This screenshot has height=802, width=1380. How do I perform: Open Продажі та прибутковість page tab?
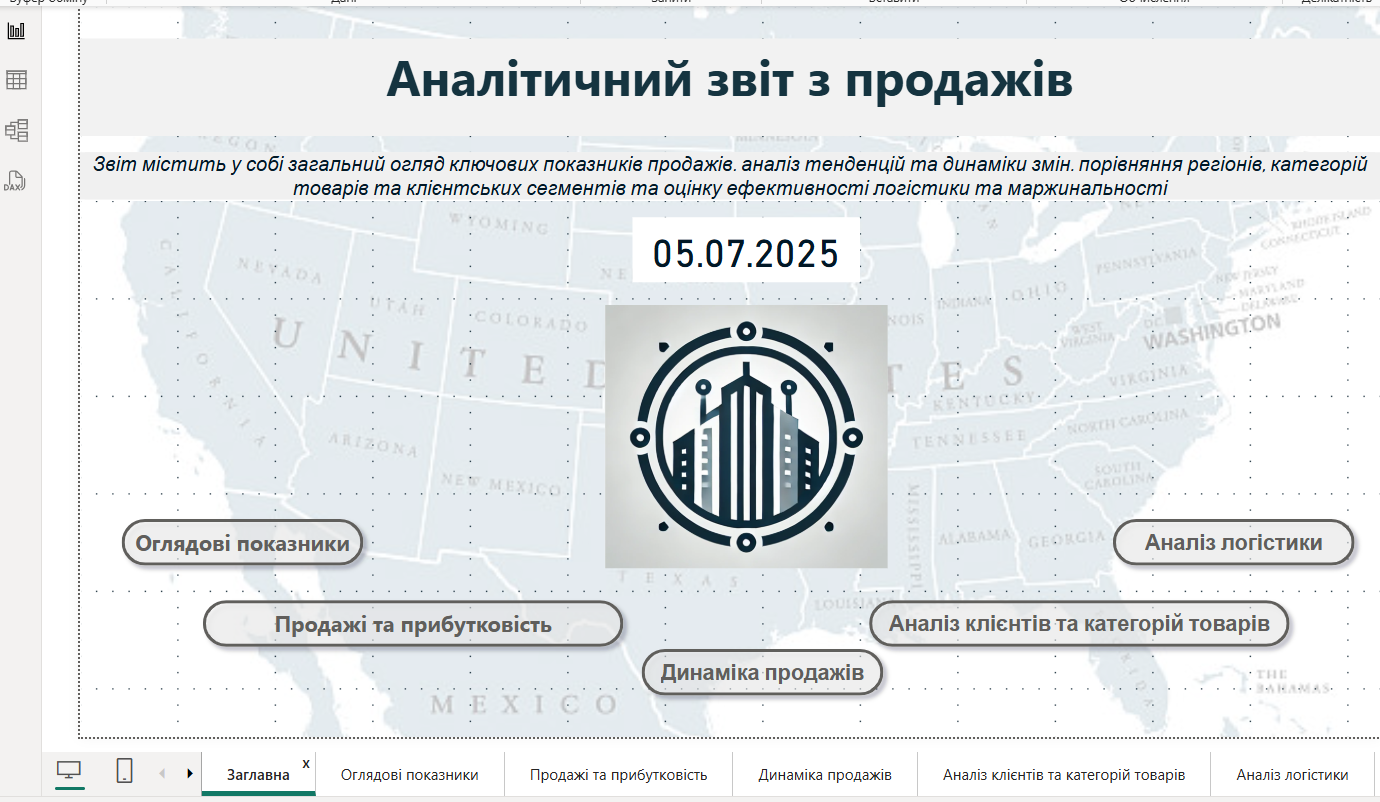click(x=618, y=775)
